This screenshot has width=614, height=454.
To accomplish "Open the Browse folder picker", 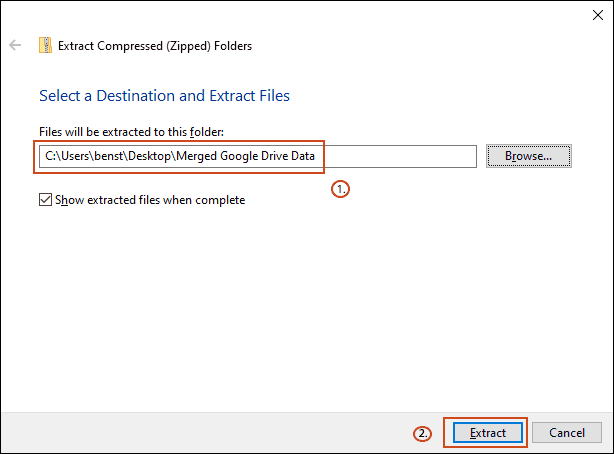I will 528,156.
